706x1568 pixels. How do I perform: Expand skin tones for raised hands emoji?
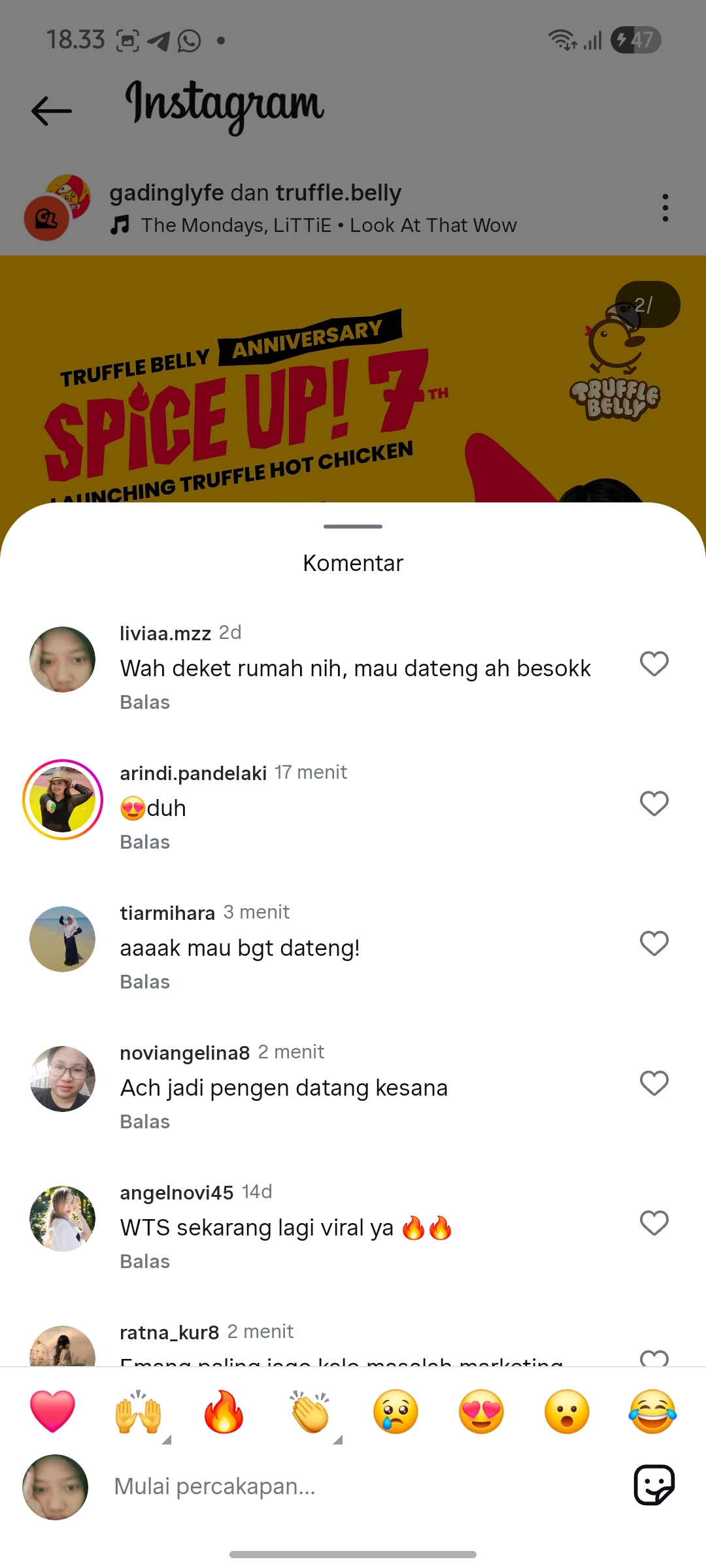[x=167, y=1439]
